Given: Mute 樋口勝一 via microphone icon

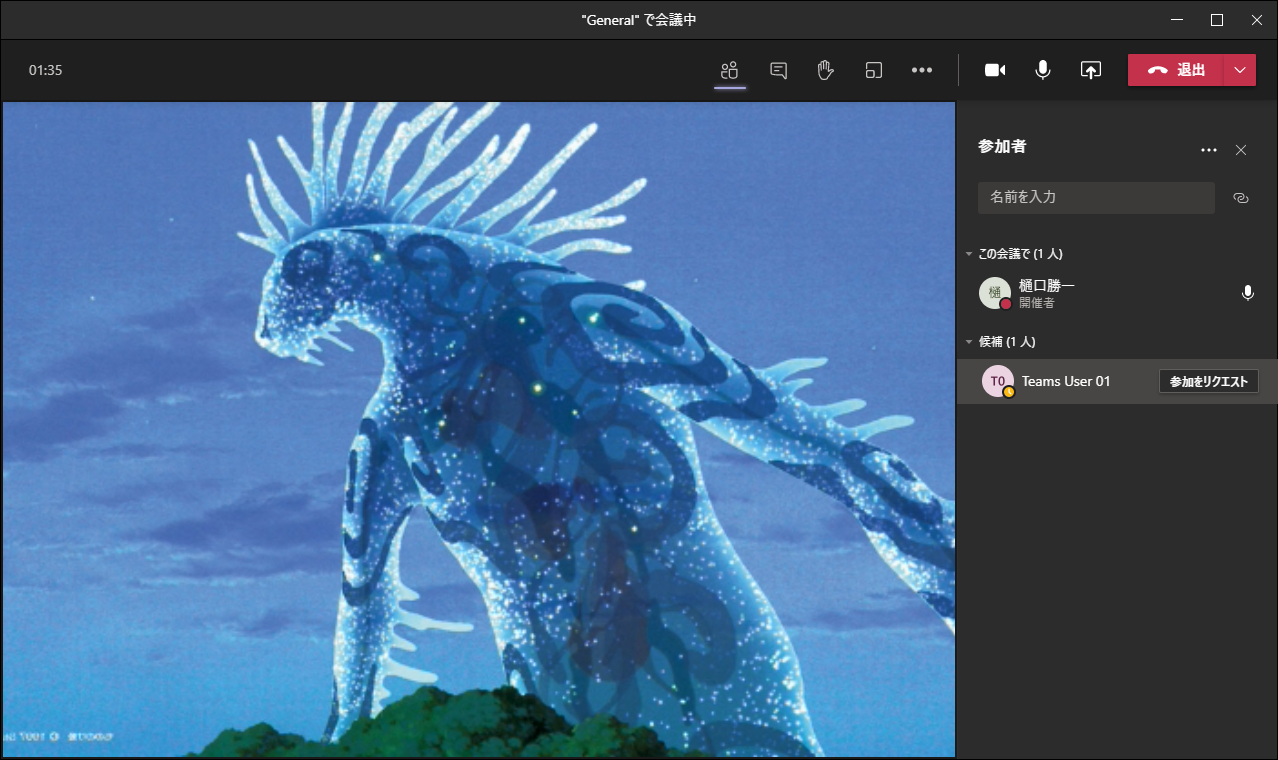Looking at the screenshot, I should pos(1248,293).
